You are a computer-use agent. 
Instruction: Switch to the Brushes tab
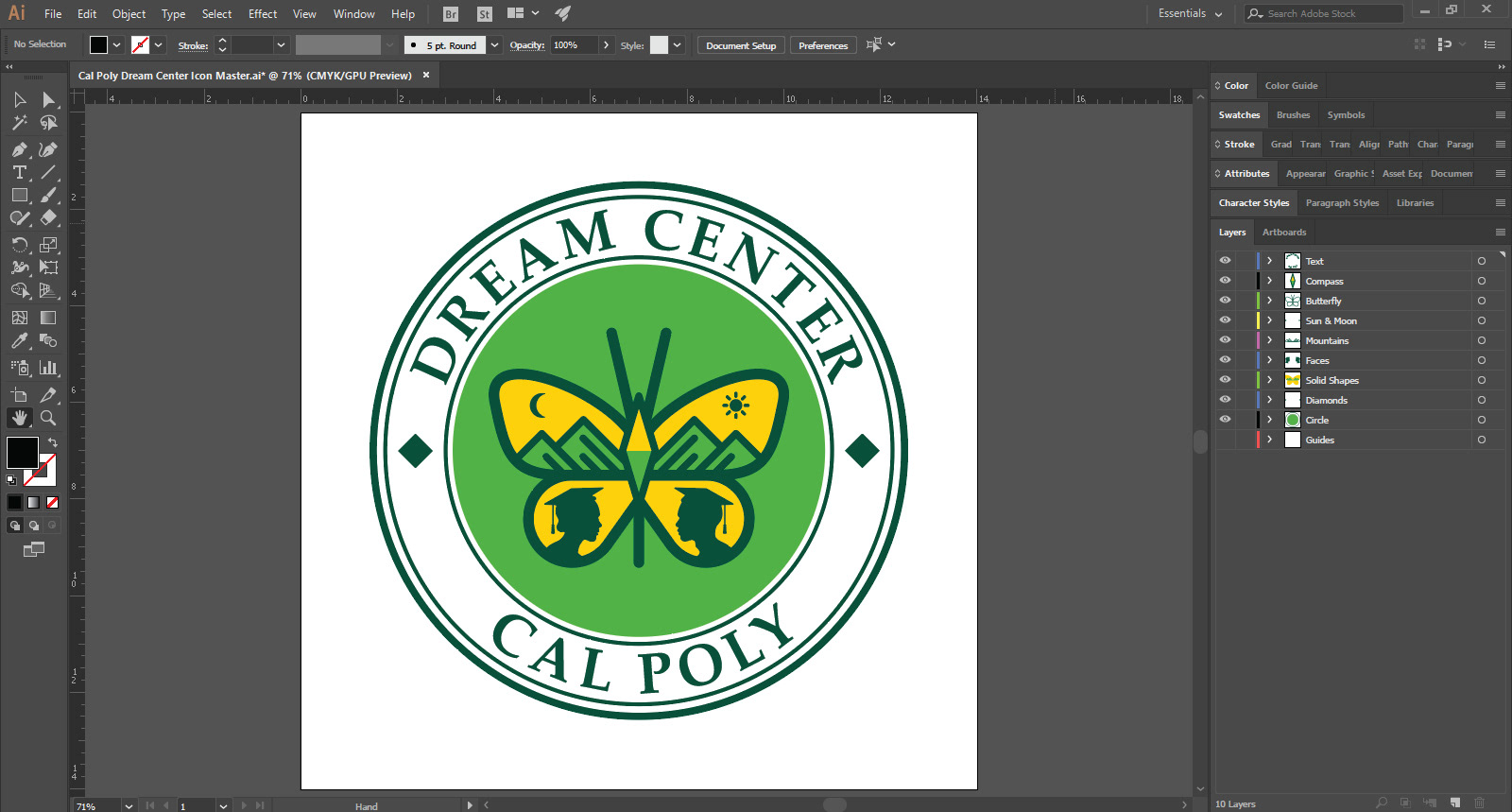point(1293,114)
